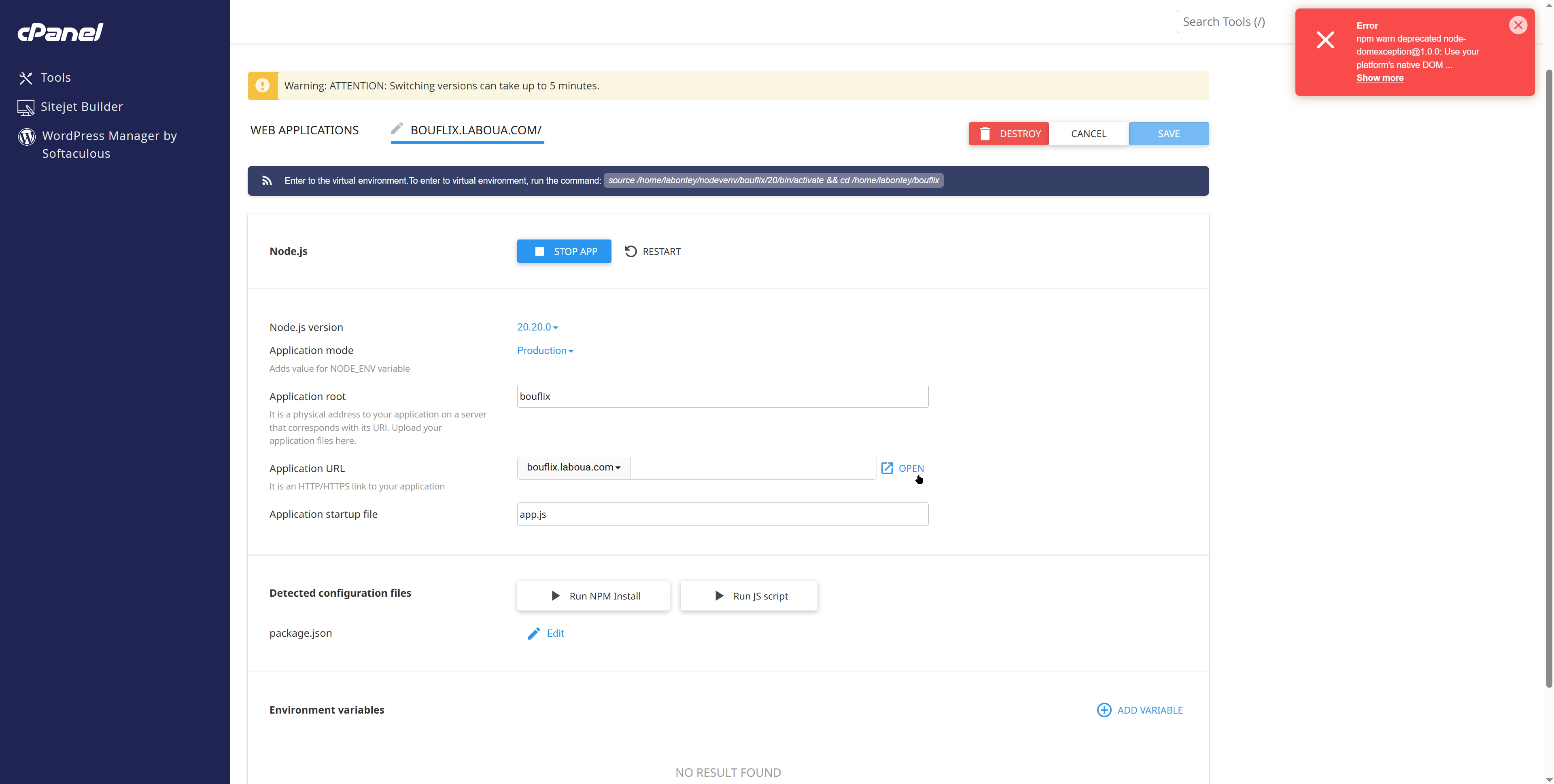1554x784 pixels.
Task: Edit the Application startup file field
Action: click(x=722, y=515)
